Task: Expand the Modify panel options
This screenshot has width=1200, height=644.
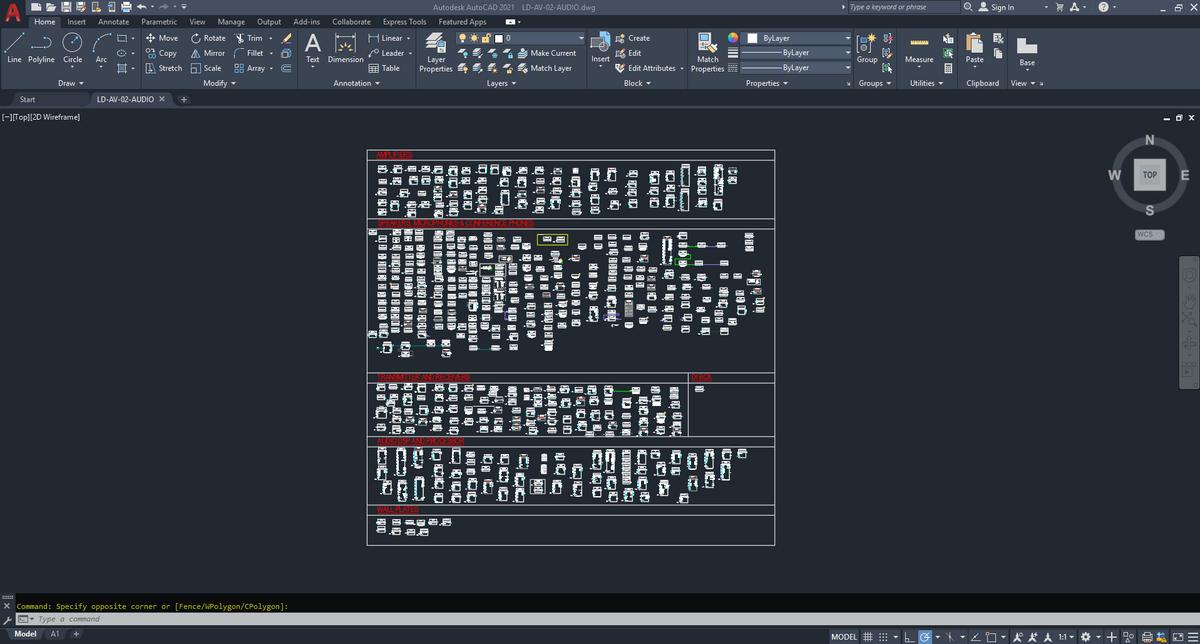Action: tap(220, 83)
